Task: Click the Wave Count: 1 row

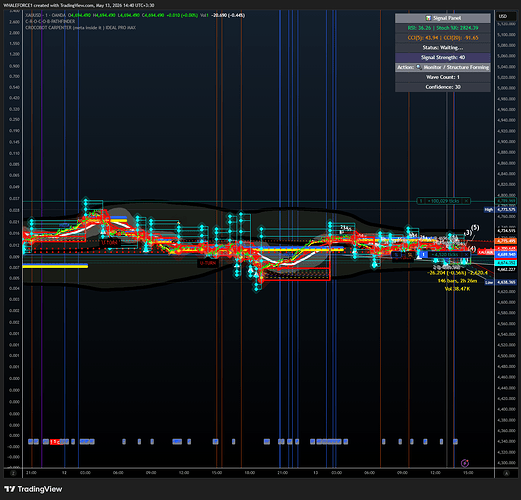Action: (443, 77)
